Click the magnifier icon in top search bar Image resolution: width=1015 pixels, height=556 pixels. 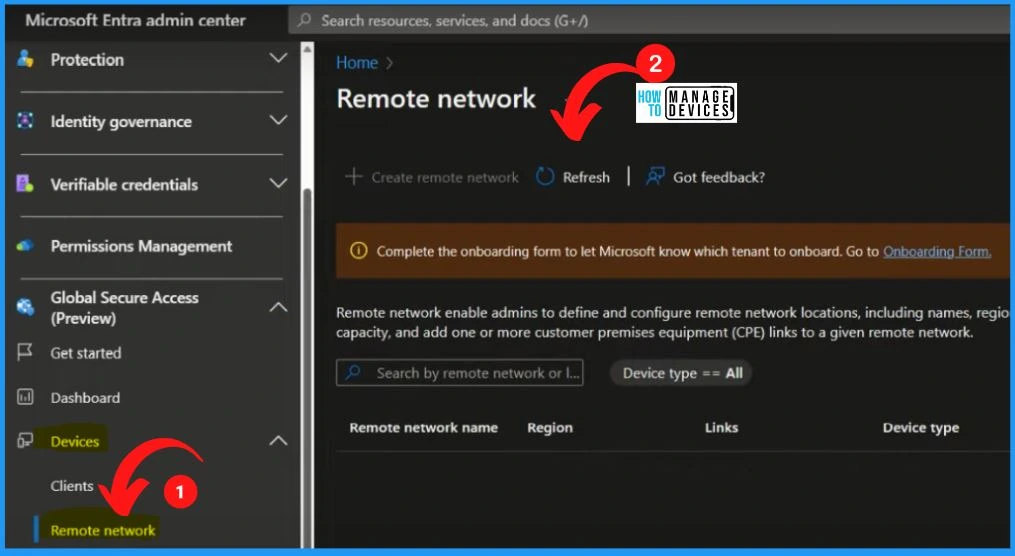point(304,20)
